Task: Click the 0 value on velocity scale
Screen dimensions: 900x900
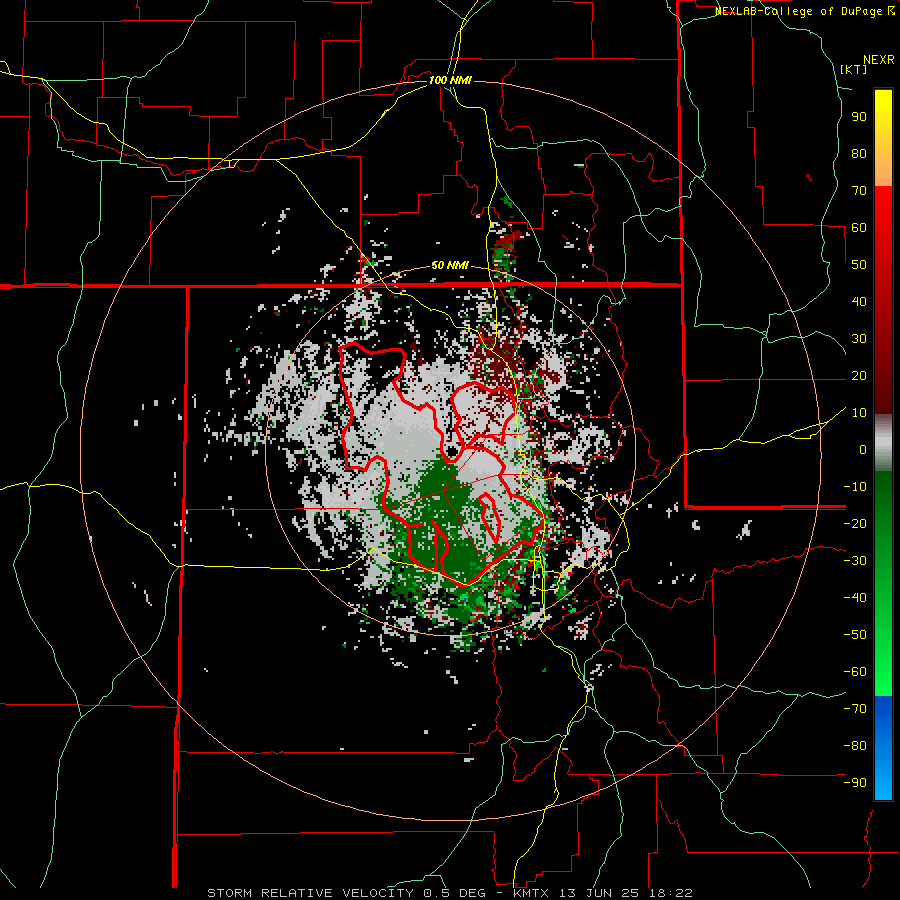Action: tap(863, 450)
